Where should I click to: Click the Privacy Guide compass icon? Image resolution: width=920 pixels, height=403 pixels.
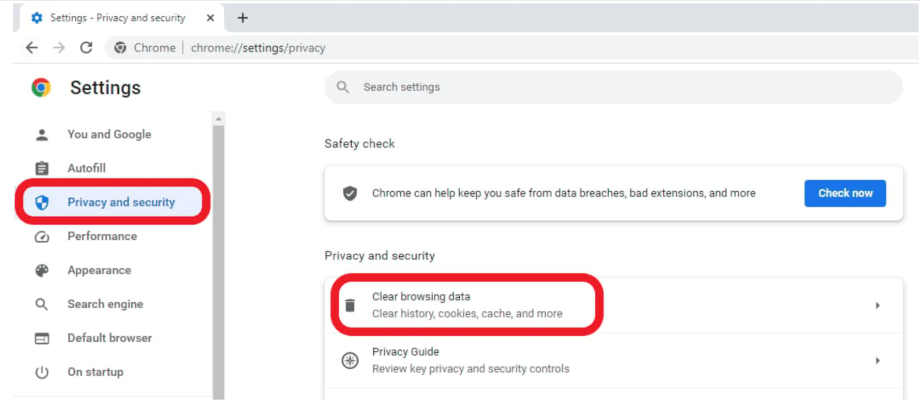(x=350, y=361)
